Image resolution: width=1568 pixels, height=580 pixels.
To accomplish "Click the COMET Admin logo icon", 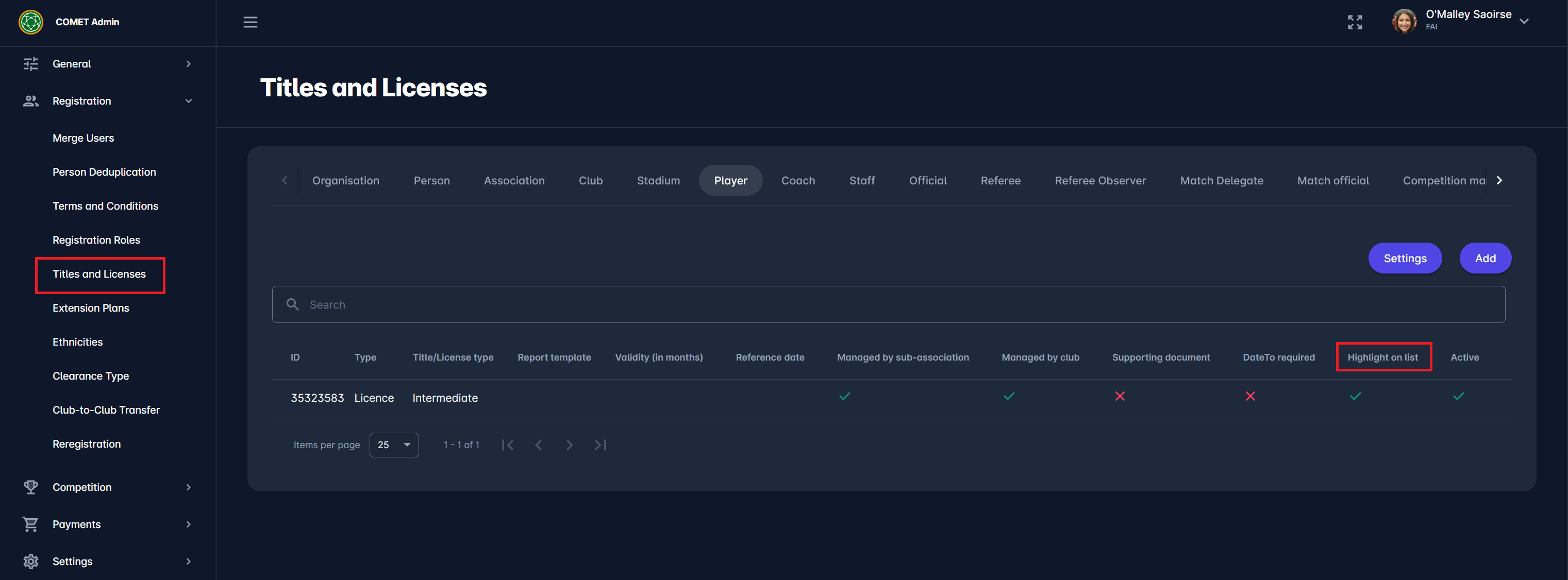I will point(30,22).
